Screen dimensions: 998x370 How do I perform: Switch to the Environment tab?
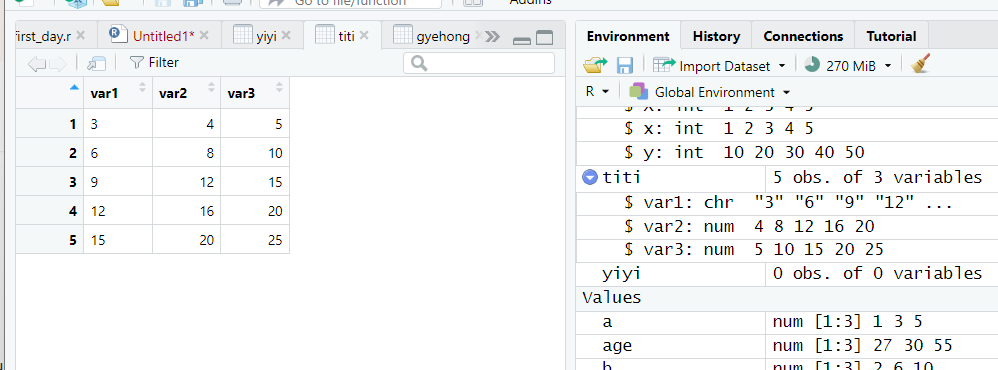[628, 36]
